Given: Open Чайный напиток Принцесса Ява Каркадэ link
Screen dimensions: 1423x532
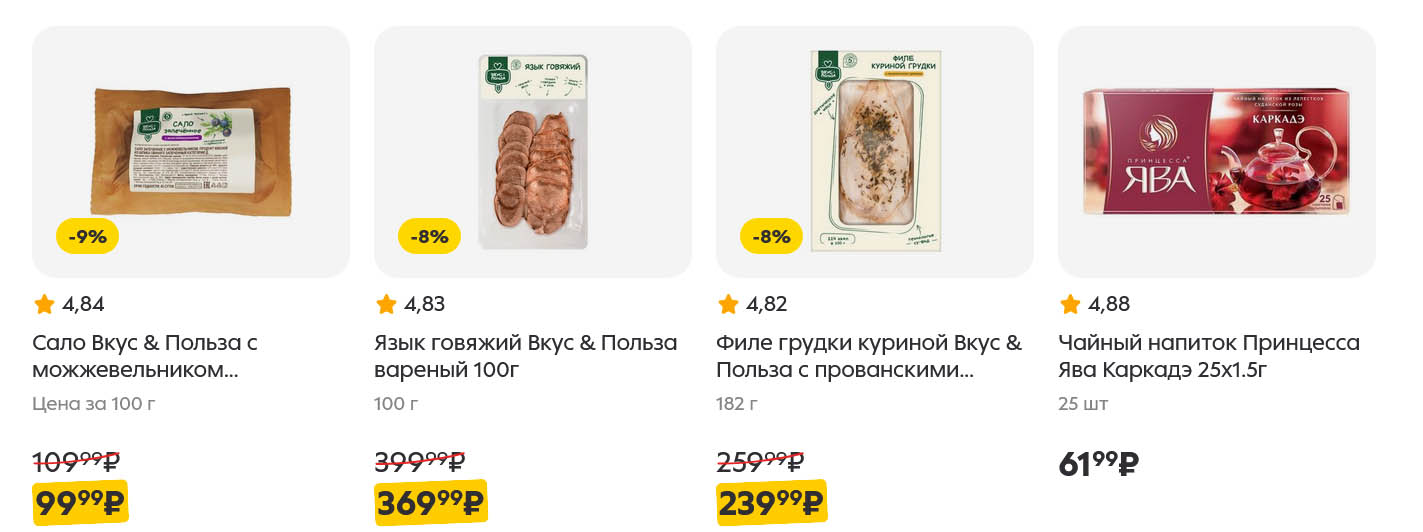Looking at the screenshot, I should [1208, 357].
